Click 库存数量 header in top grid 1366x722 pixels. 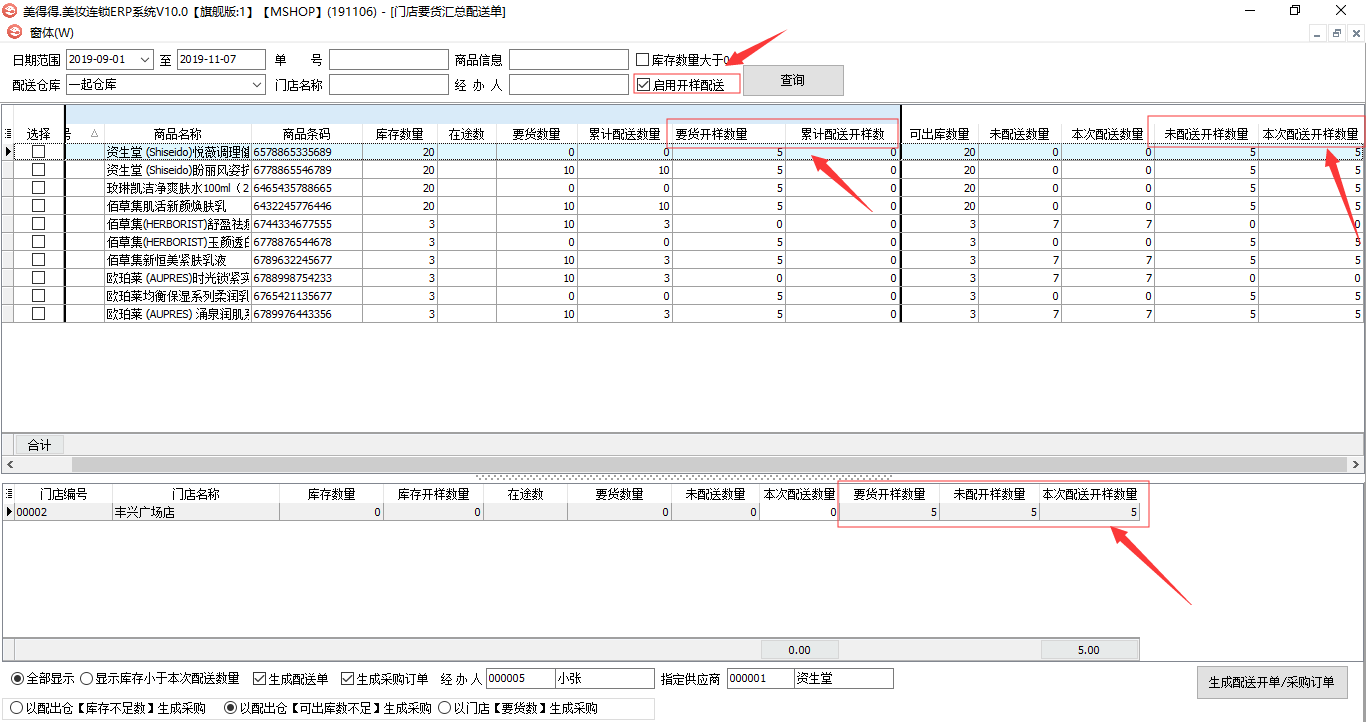pos(399,134)
